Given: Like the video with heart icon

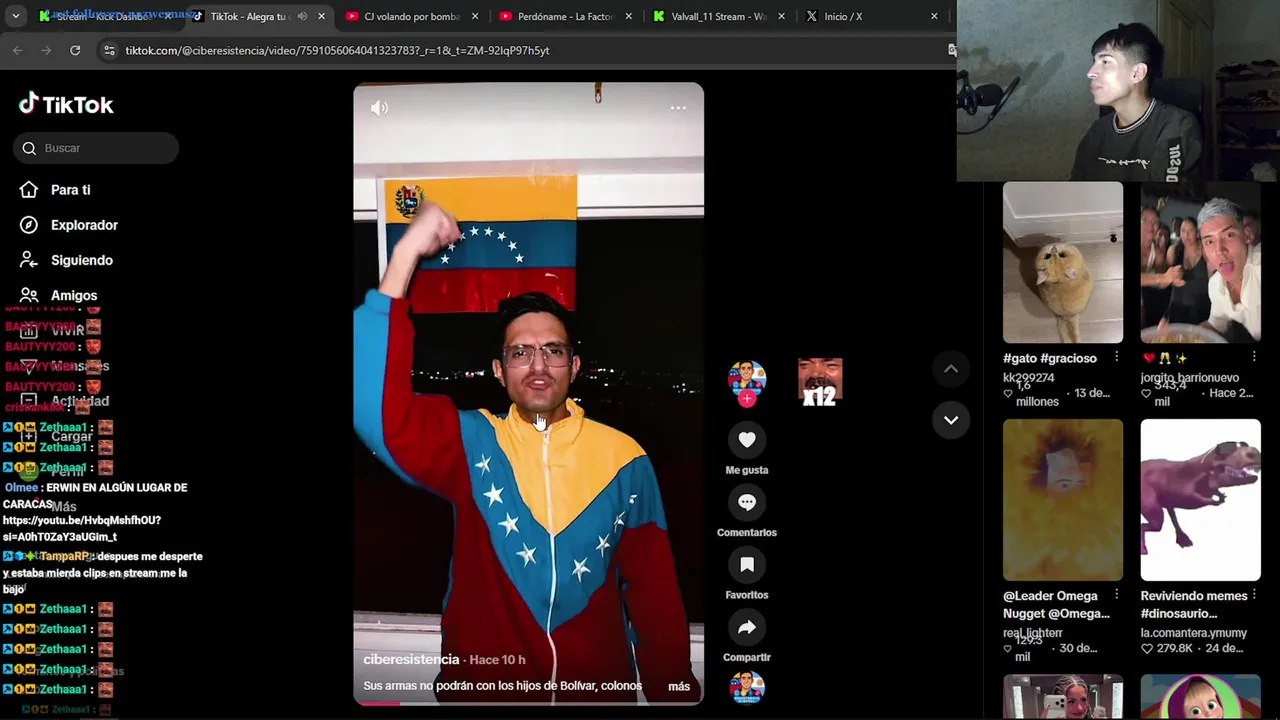Looking at the screenshot, I should [x=747, y=440].
